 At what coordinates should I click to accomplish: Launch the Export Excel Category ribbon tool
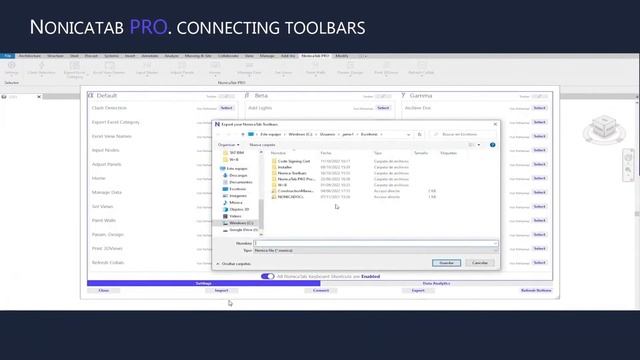(x=75, y=69)
